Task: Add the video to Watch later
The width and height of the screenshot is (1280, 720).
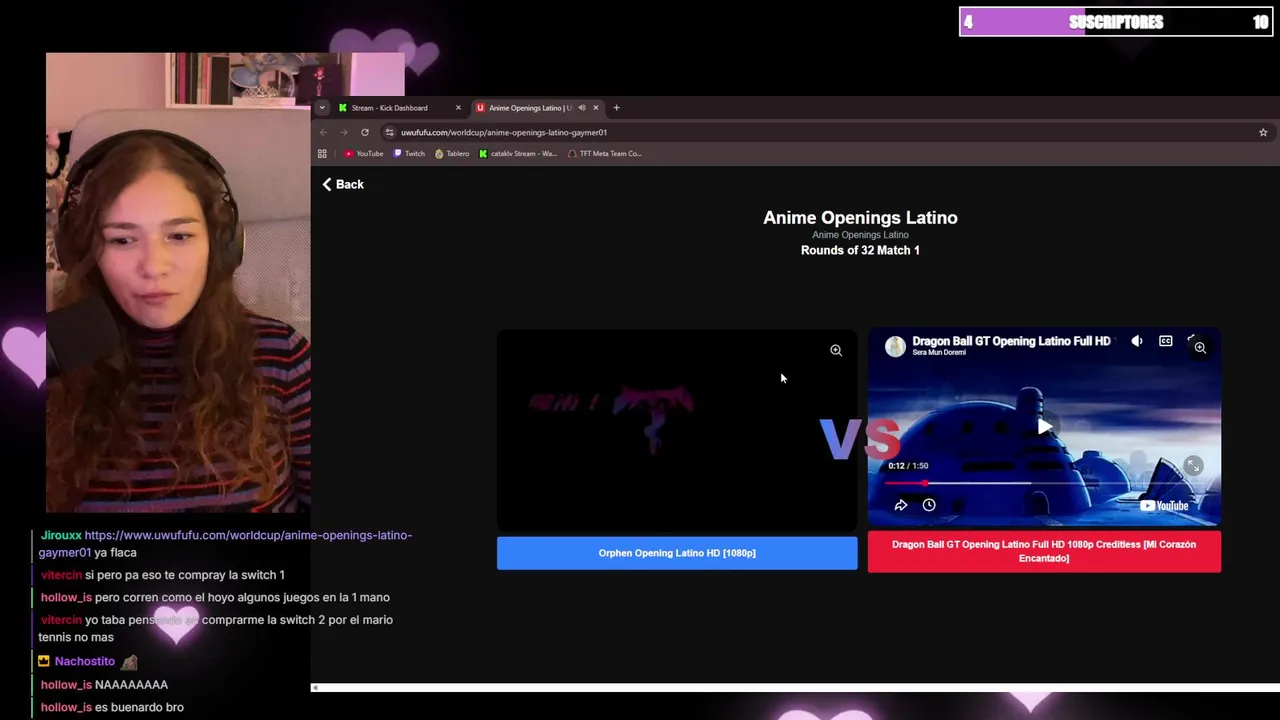Action: pos(929,505)
